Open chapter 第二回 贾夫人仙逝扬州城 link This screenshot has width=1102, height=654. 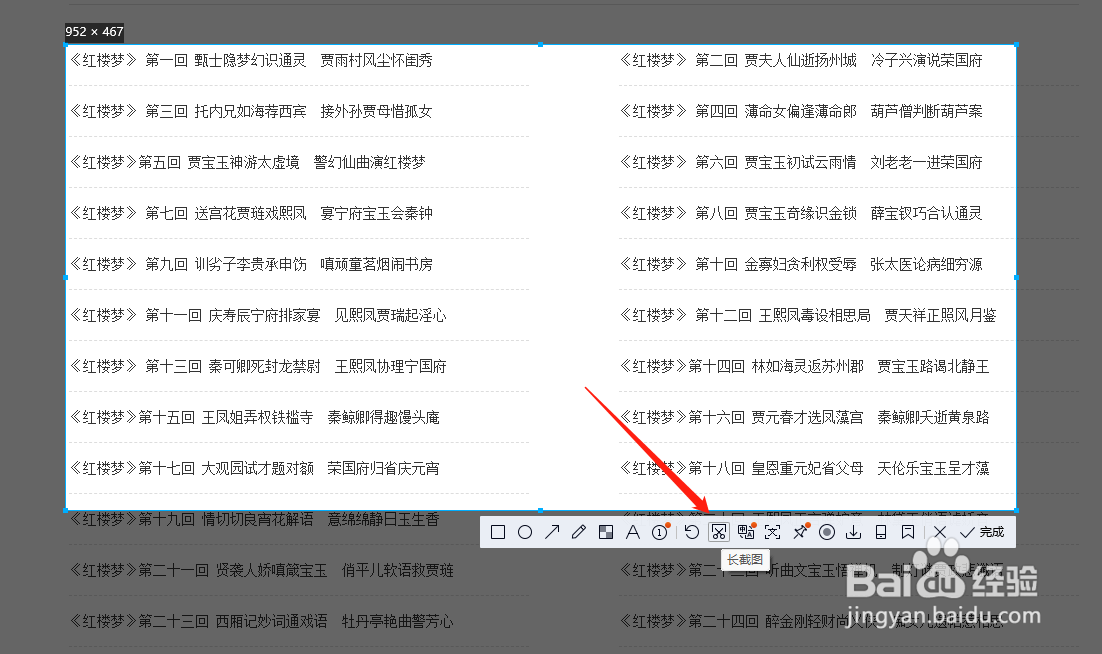pyautogui.click(x=801, y=60)
